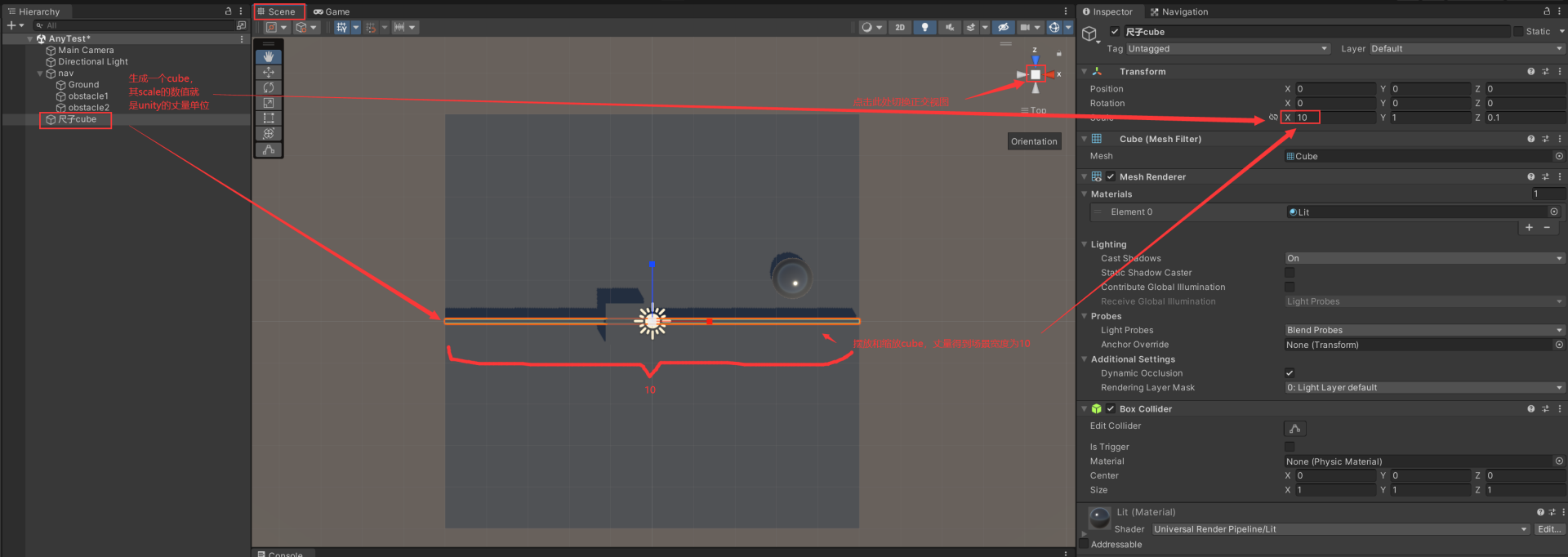The image size is (1568, 557).
Task: Click the Edit button for shader
Action: 1548,529
